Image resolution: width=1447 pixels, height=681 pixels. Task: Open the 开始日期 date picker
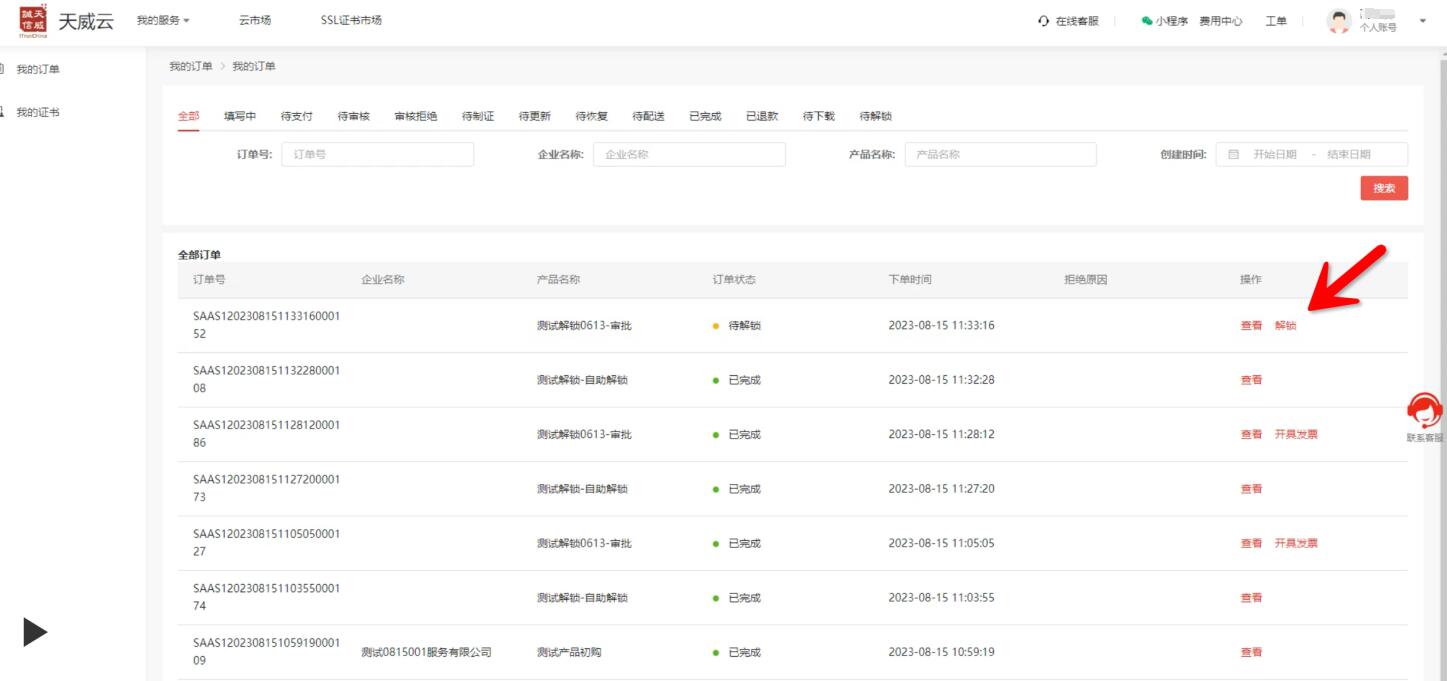pyautogui.click(x=1274, y=155)
